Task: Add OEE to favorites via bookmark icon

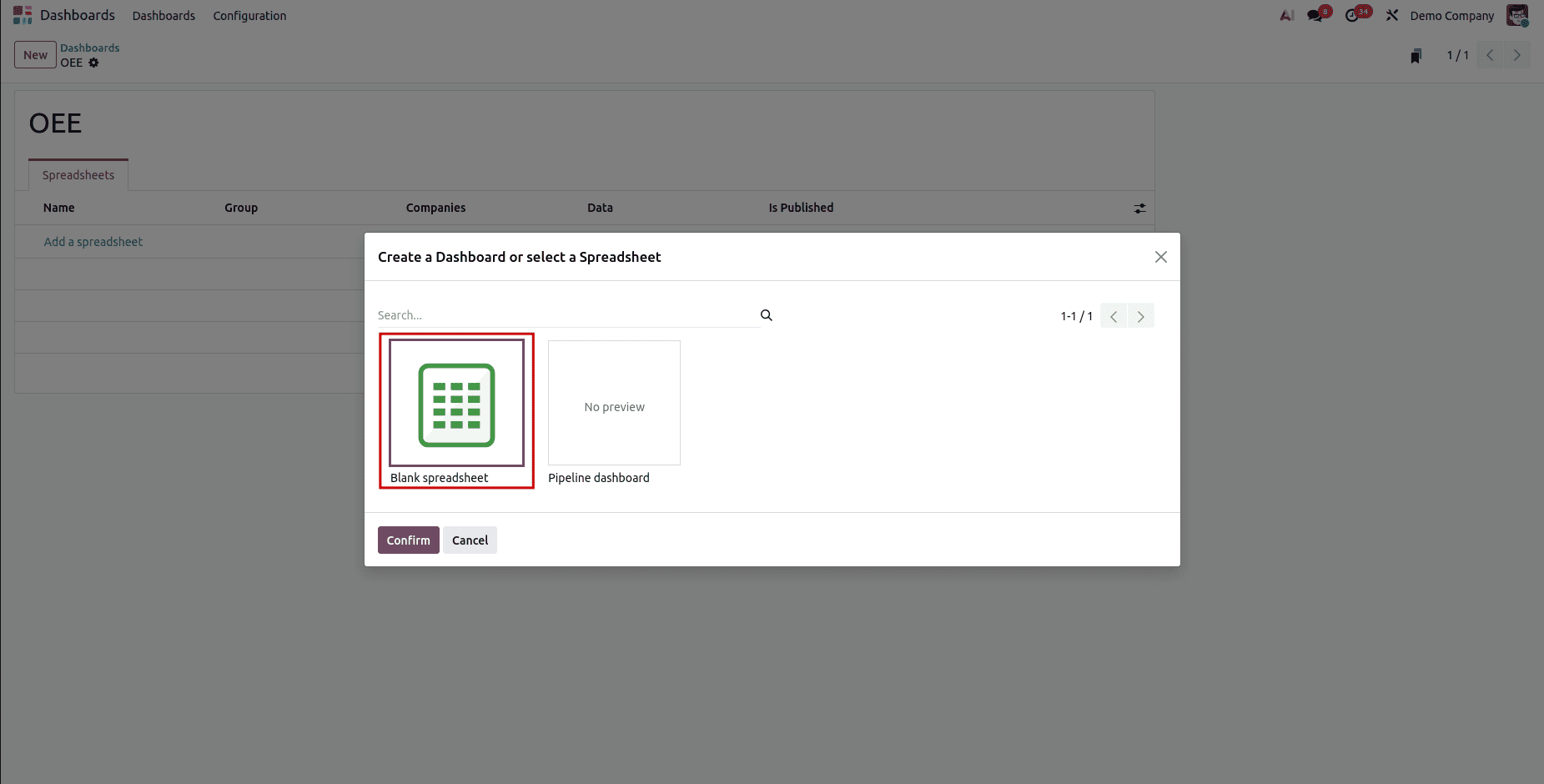Action: (1415, 55)
